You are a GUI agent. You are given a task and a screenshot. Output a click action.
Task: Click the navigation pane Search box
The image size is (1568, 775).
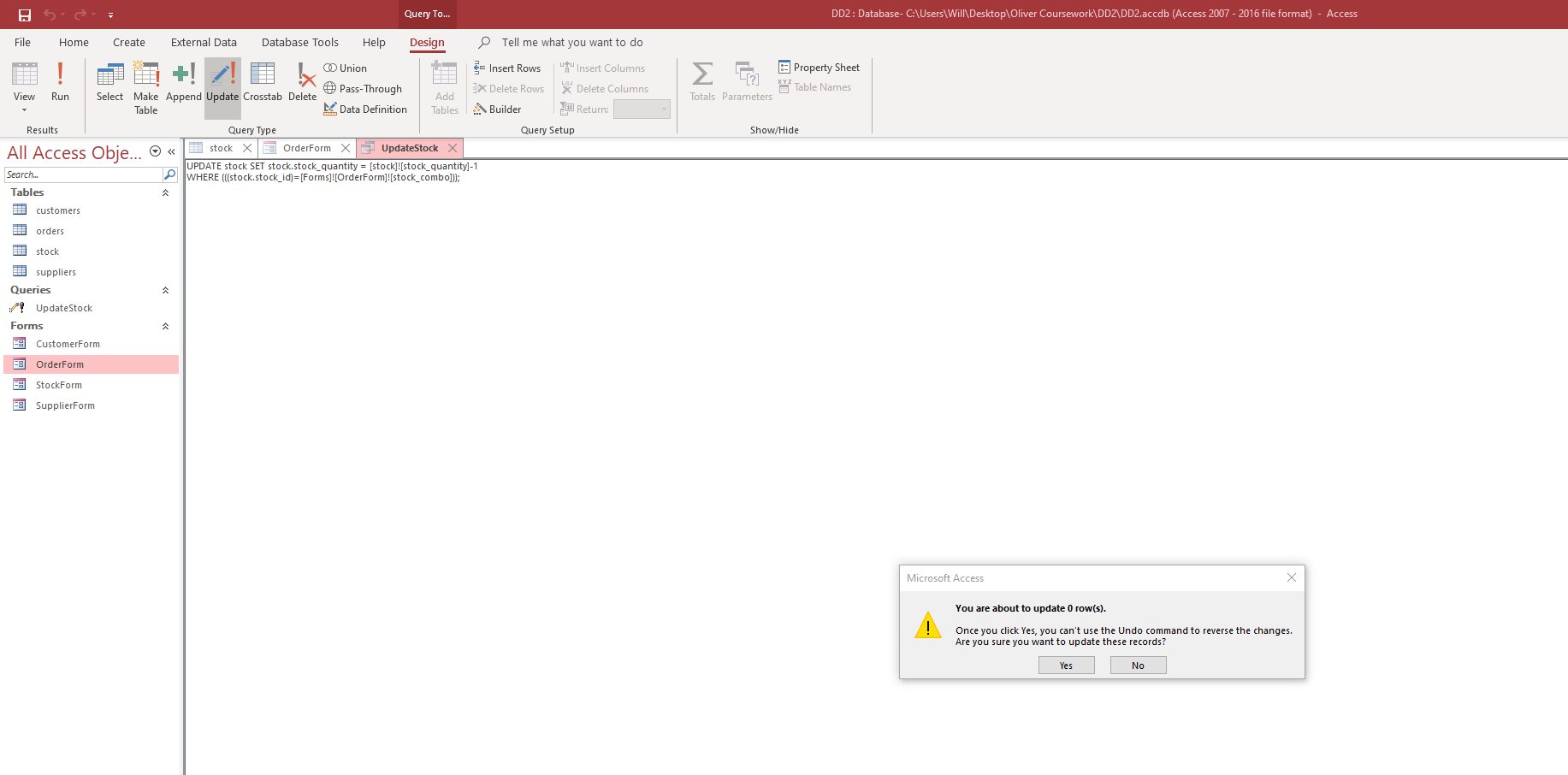[x=83, y=175]
